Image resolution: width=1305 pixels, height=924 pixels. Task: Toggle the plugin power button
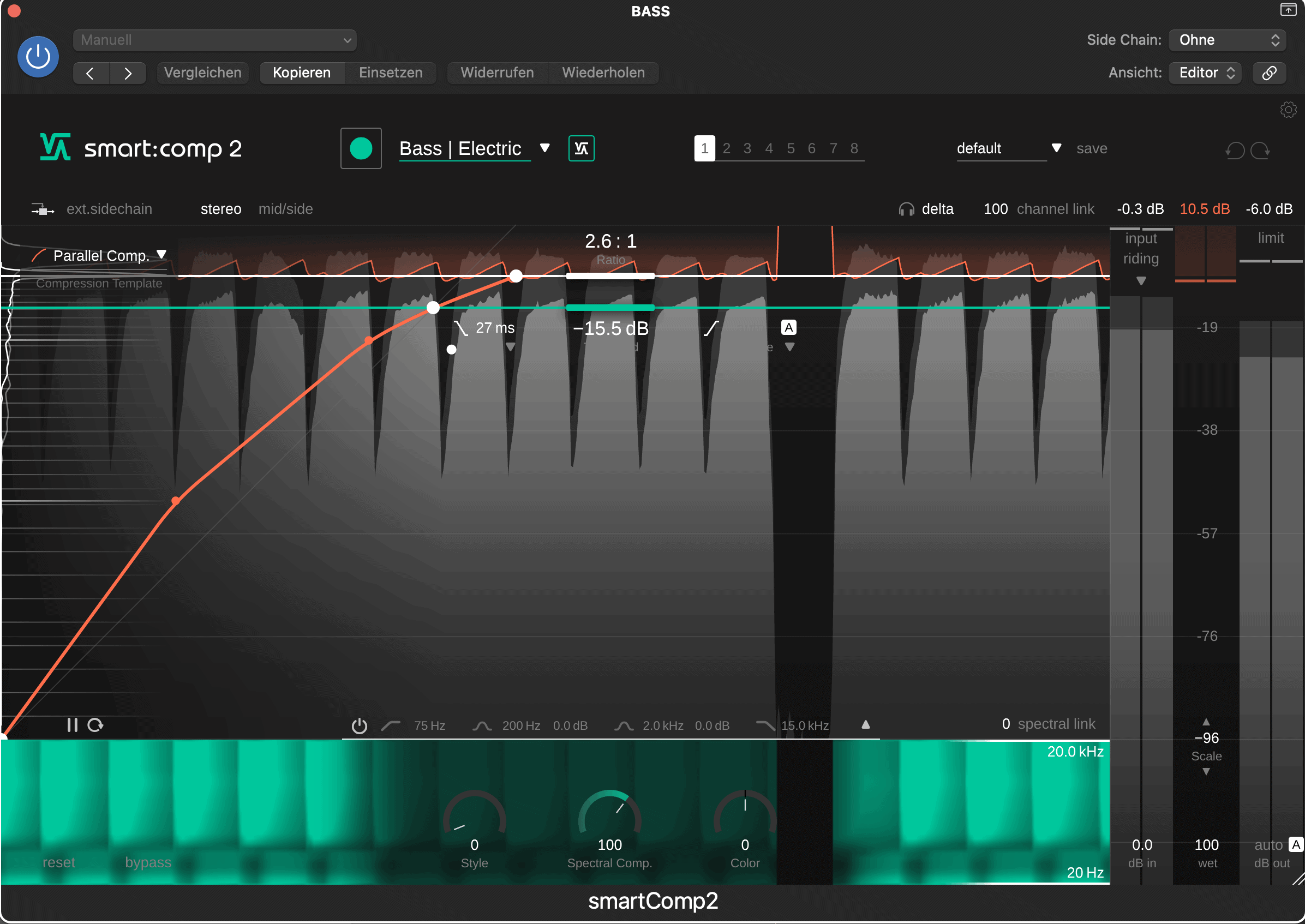tap(38, 56)
